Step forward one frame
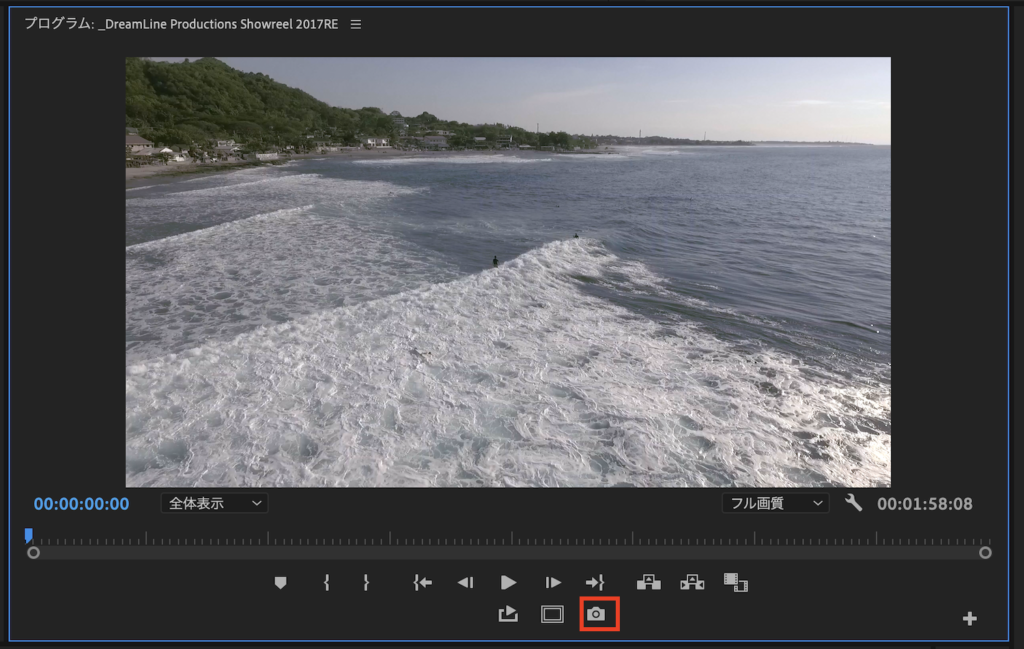Viewport: 1024px width, 649px height. (x=553, y=582)
